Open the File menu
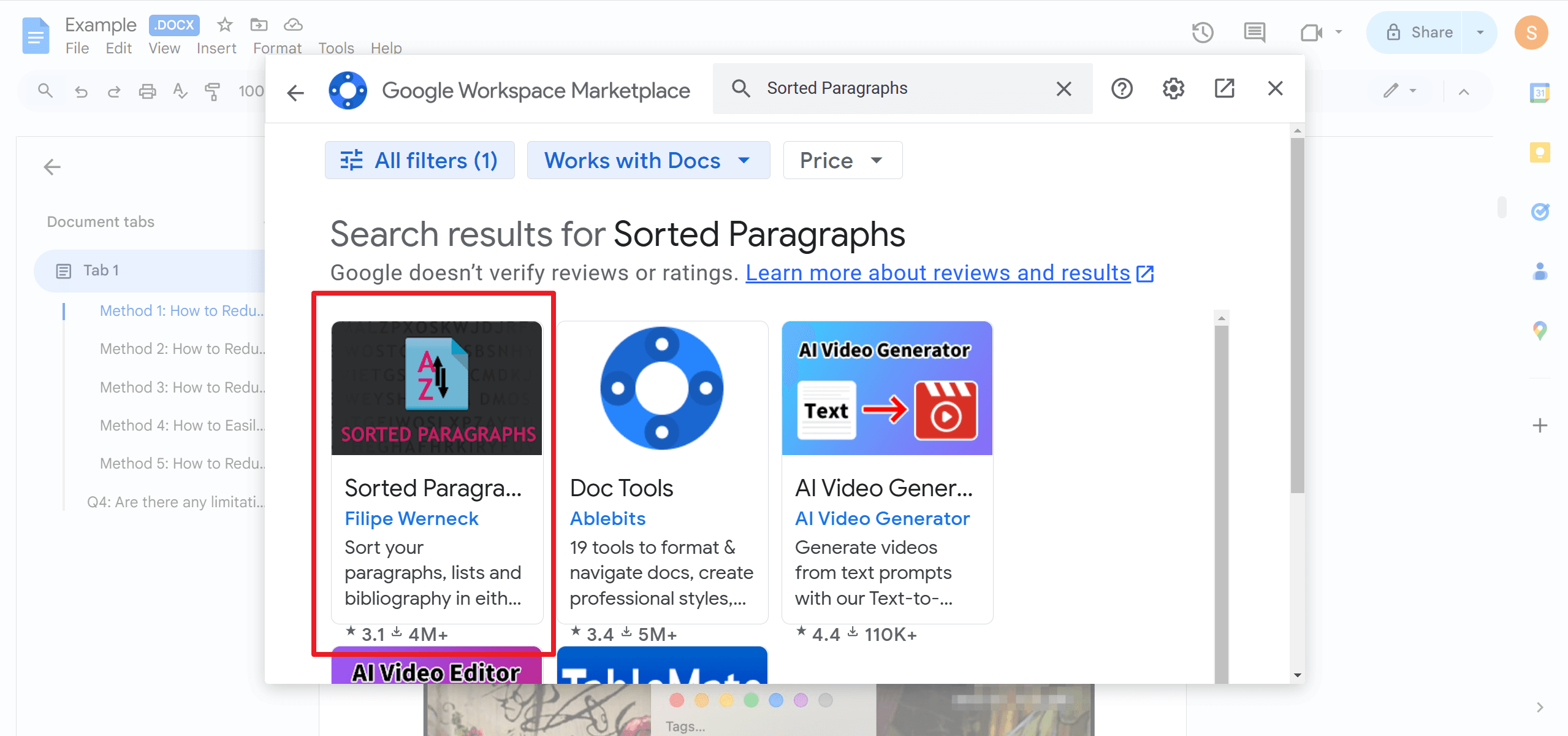The height and width of the screenshot is (736, 1568). click(77, 48)
